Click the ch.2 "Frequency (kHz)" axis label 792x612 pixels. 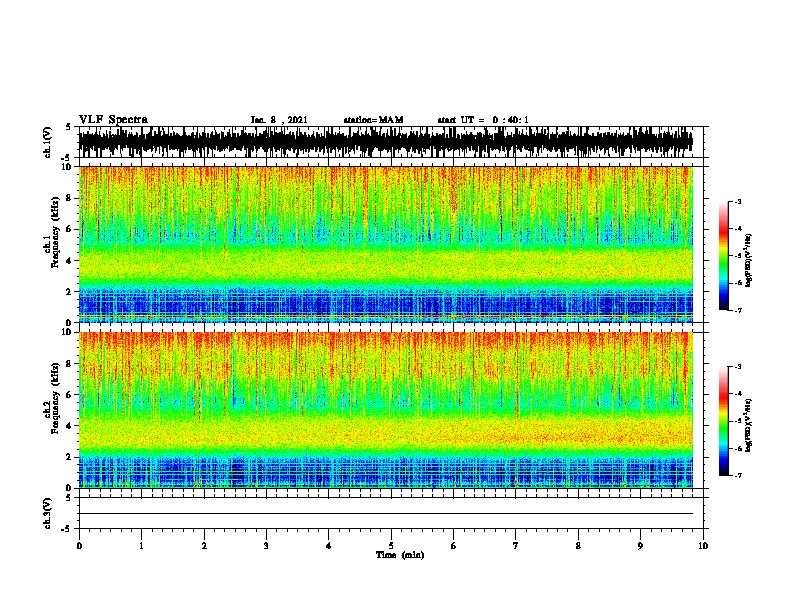pyautogui.click(x=55, y=398)
